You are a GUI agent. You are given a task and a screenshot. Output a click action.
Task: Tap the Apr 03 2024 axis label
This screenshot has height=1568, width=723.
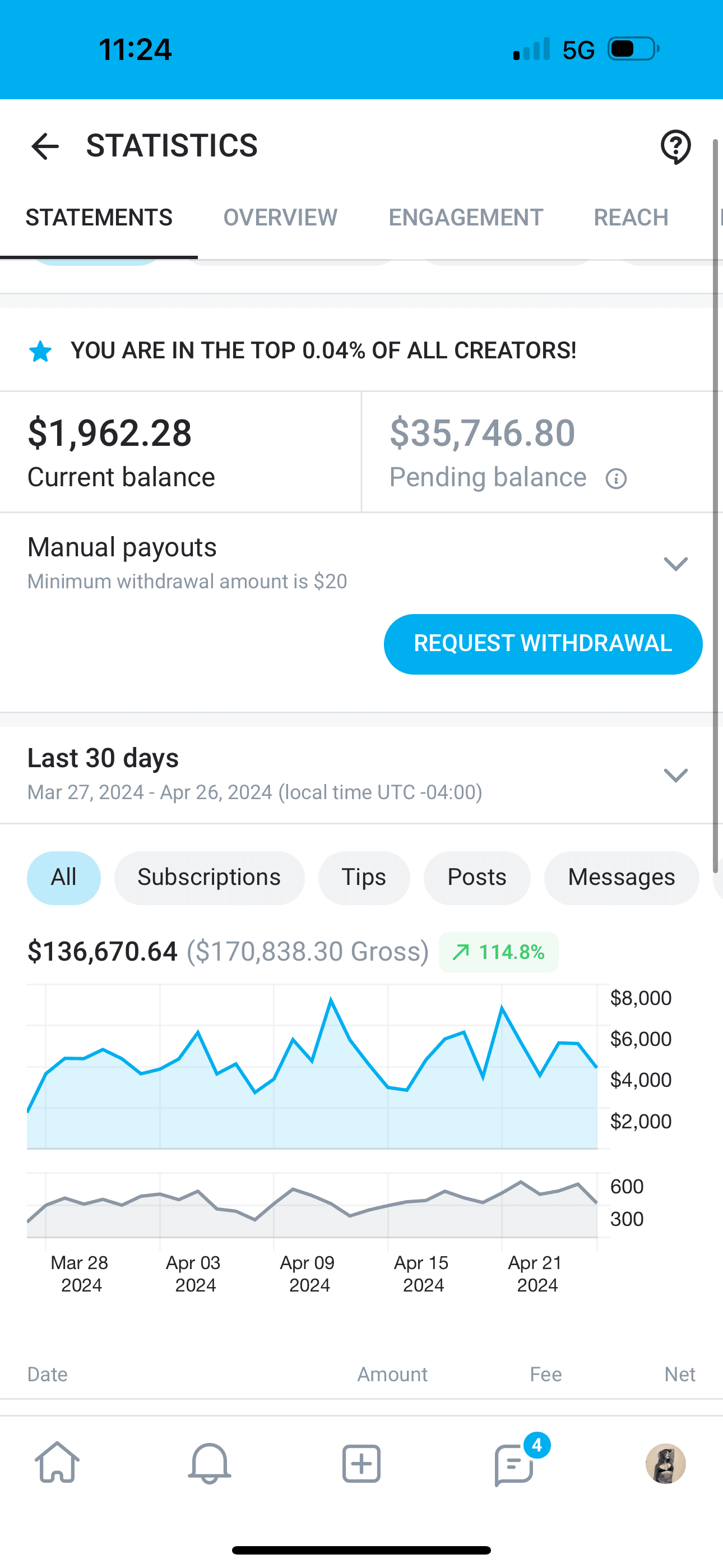(194, 1274)
